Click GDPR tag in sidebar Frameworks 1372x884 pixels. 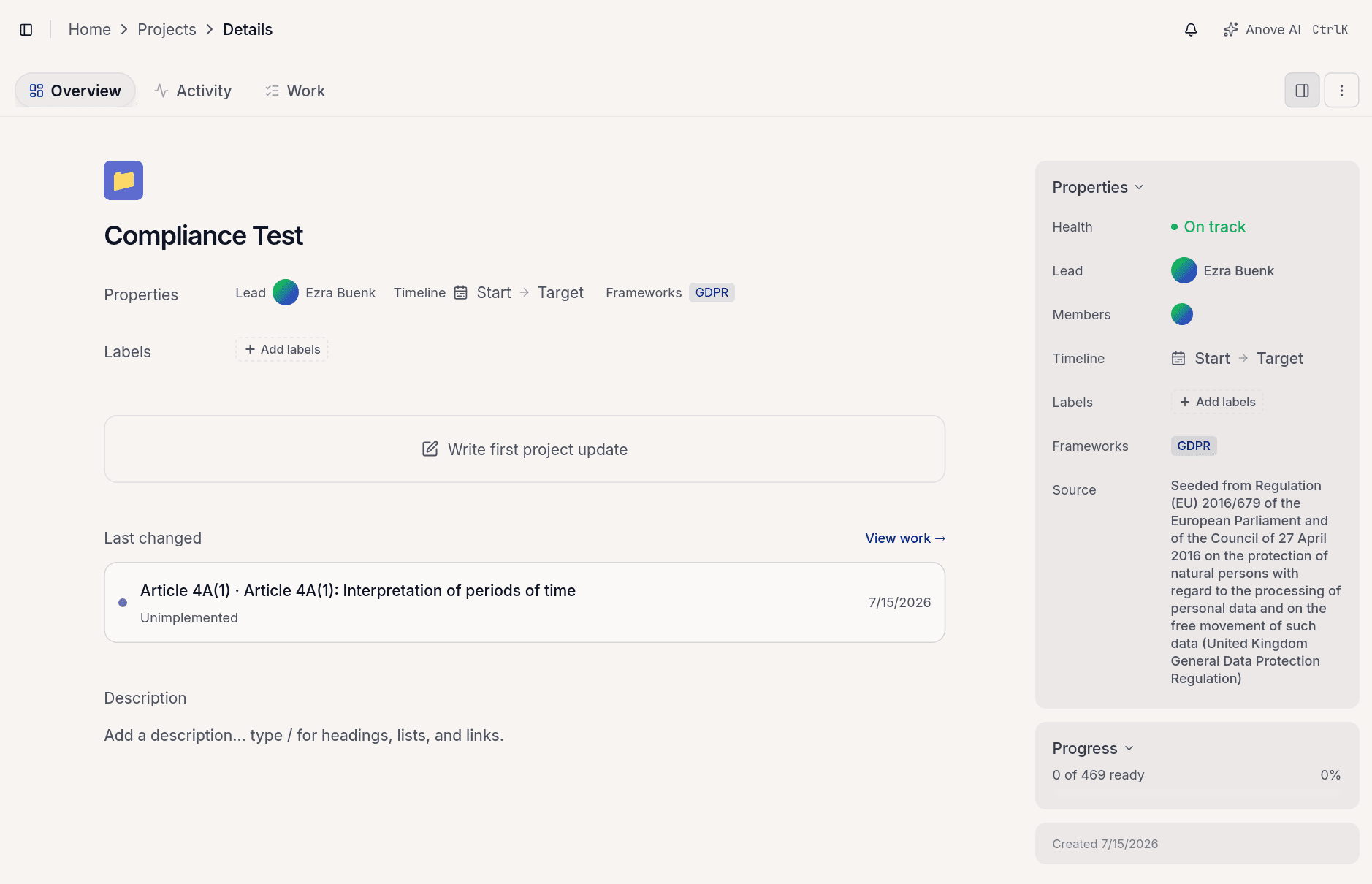[1194, 446]
